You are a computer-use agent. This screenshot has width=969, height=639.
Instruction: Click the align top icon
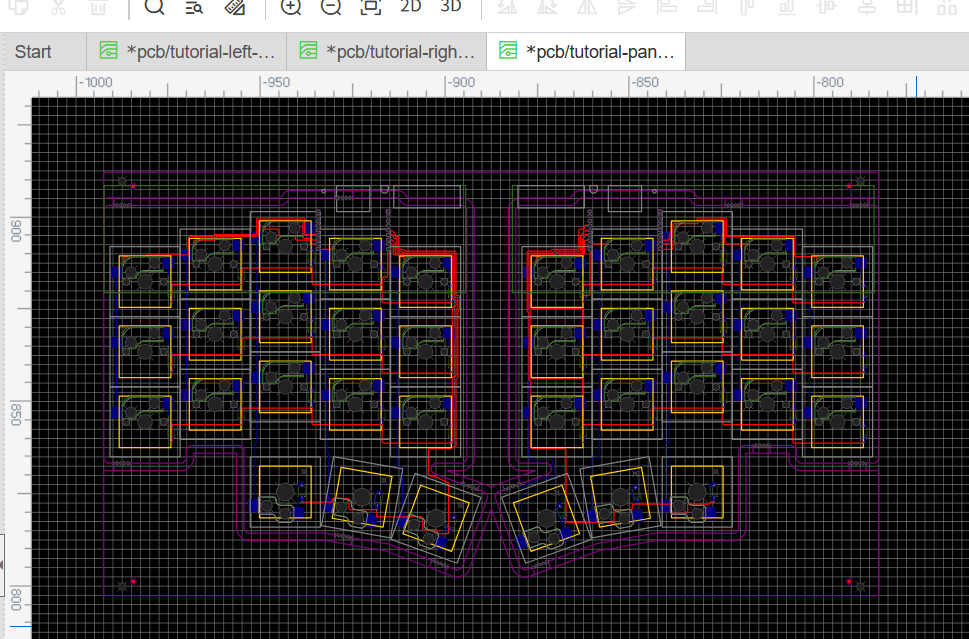tap(747, 7)
